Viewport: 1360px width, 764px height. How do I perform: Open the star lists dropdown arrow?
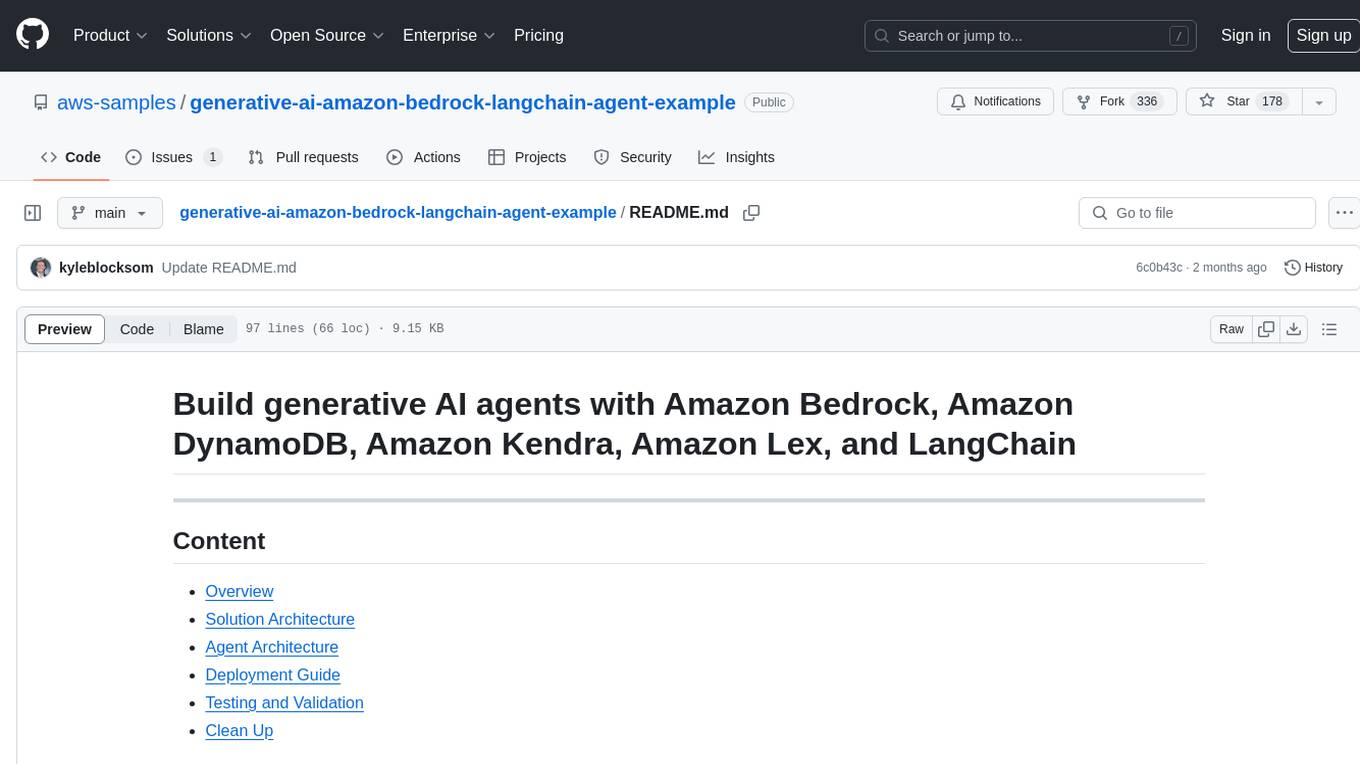point(1319,102)
